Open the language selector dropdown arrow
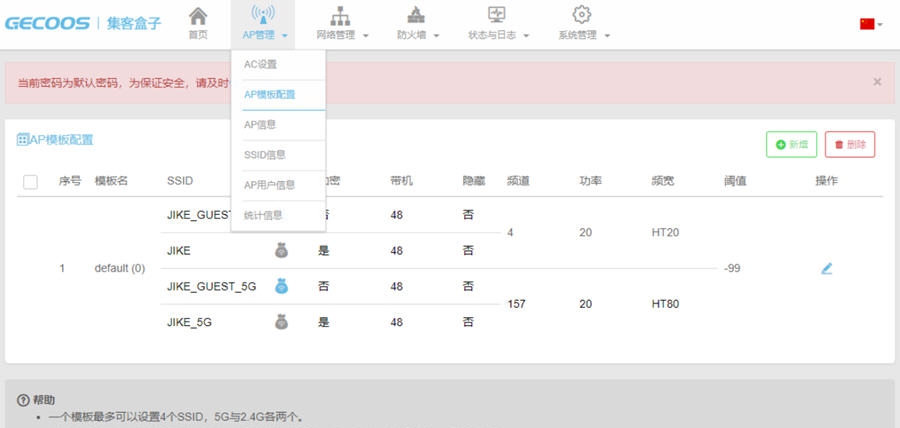The width and height of the screenshot is (900, 428). pos(880,25)
